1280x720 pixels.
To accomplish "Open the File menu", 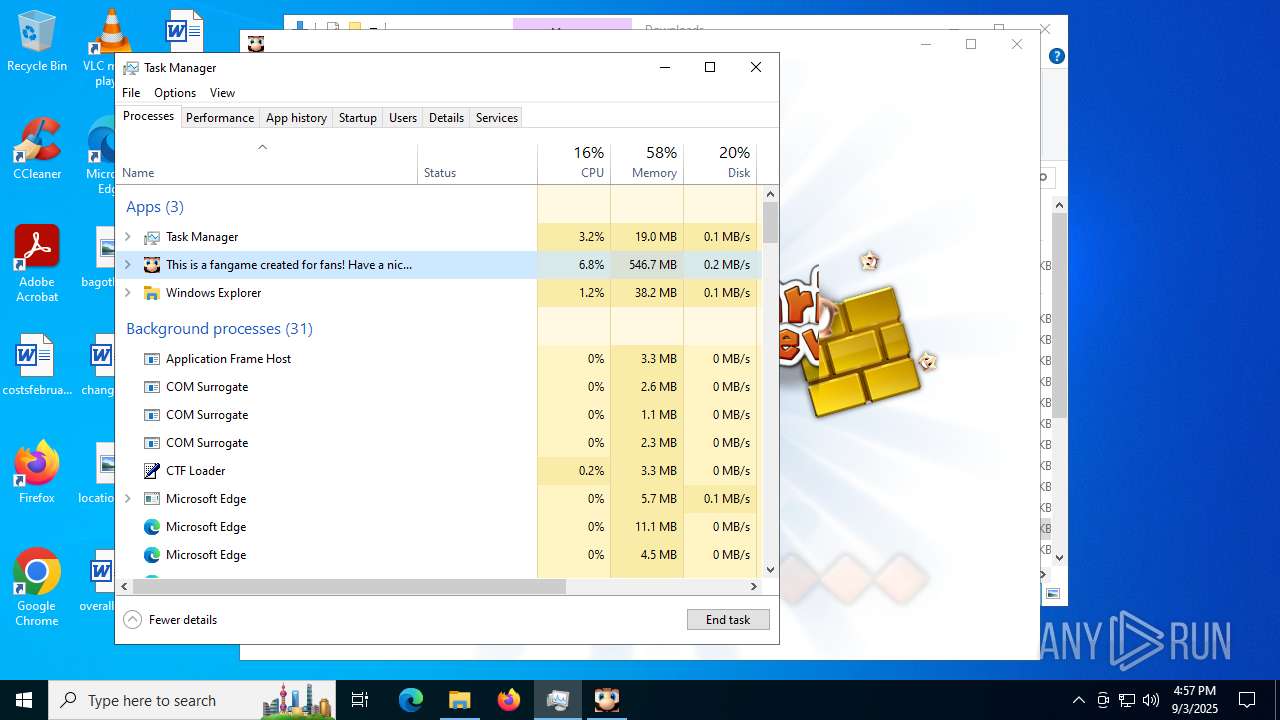I will 131,93.
